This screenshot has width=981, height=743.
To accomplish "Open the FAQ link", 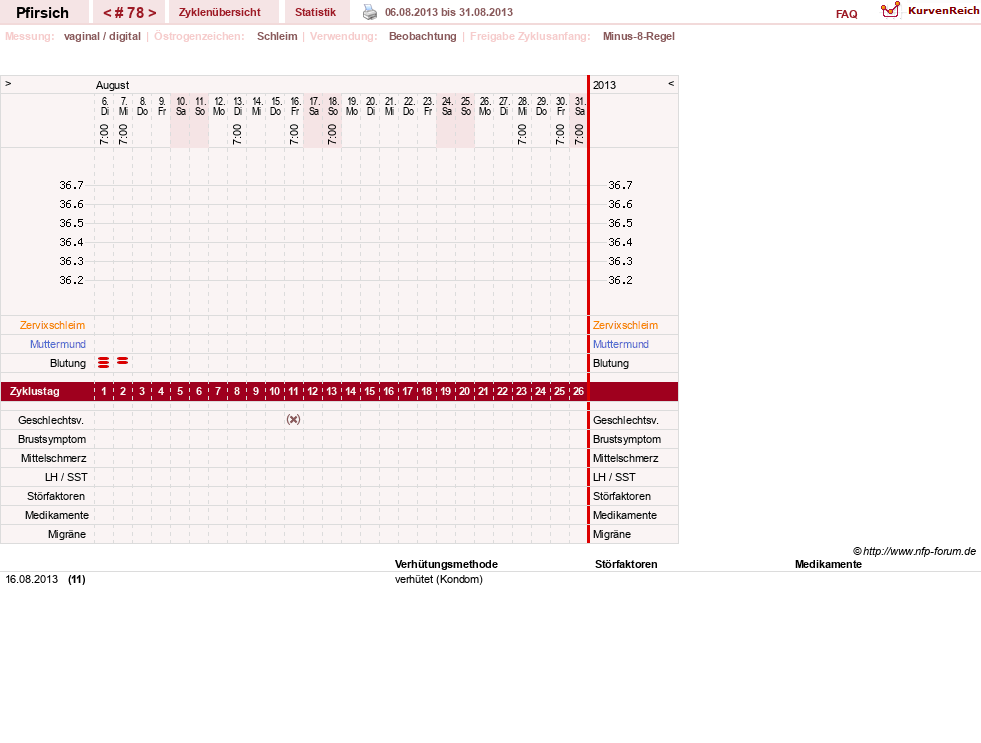I will (x=846, y=14).
